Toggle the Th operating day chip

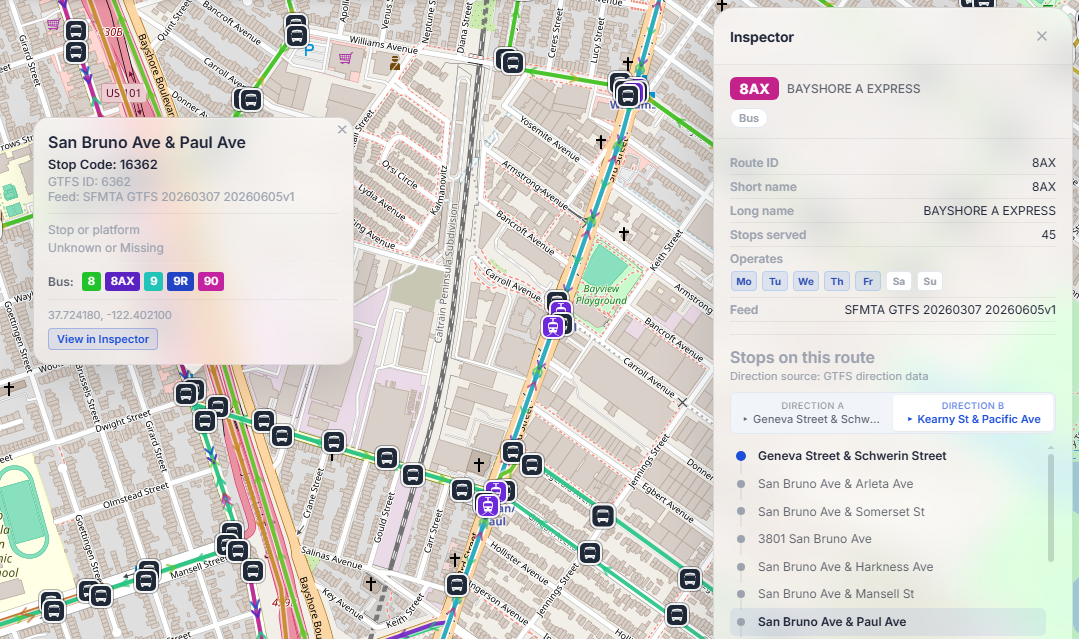point(837,281)
